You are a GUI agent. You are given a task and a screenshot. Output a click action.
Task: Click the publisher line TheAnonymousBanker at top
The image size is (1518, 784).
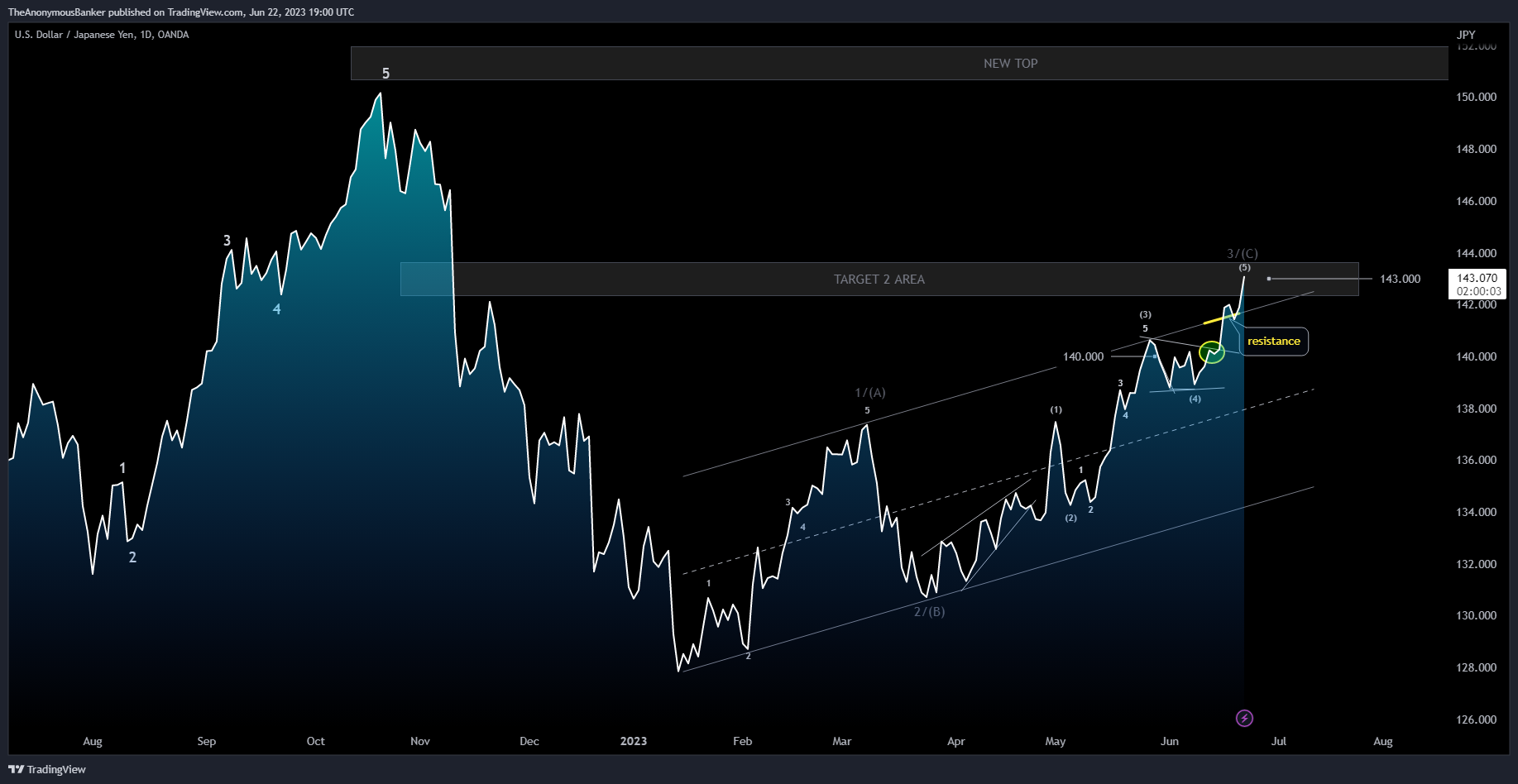click(181, 12)
